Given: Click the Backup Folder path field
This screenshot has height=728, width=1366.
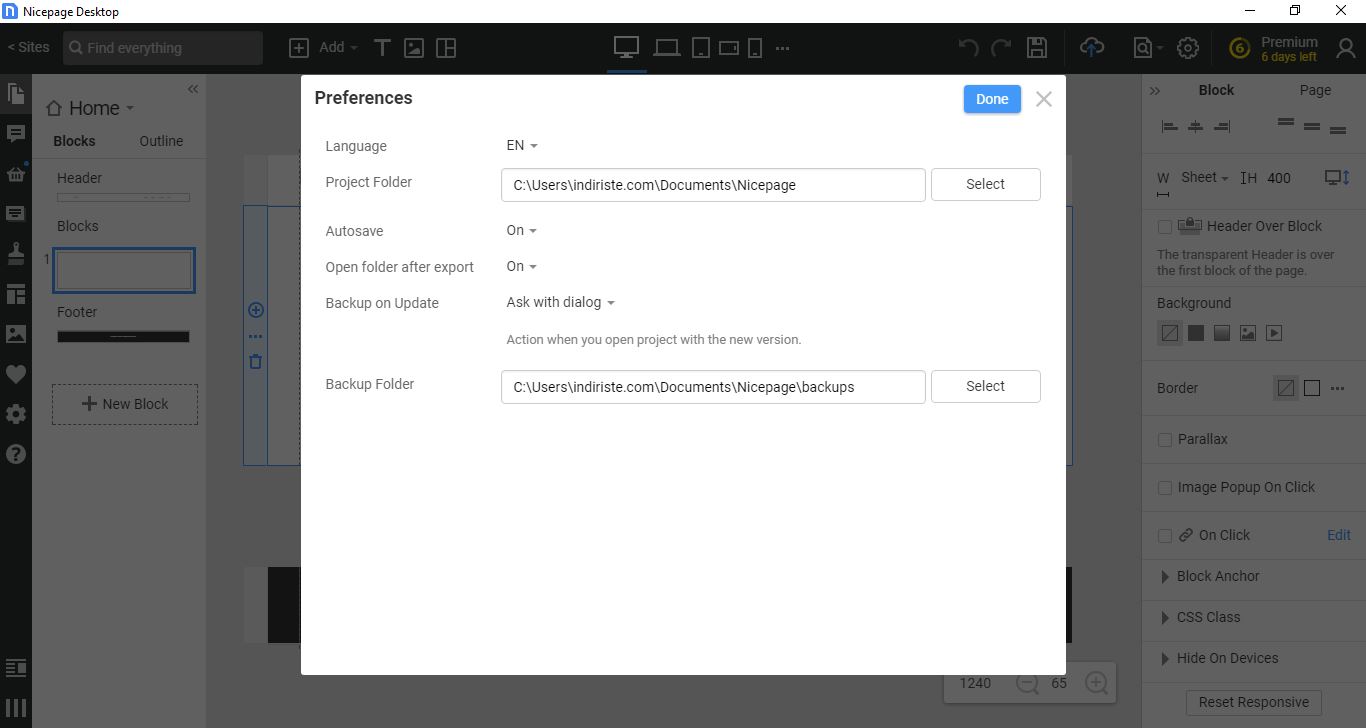Looking at the screenshot, I should point(713,387).
